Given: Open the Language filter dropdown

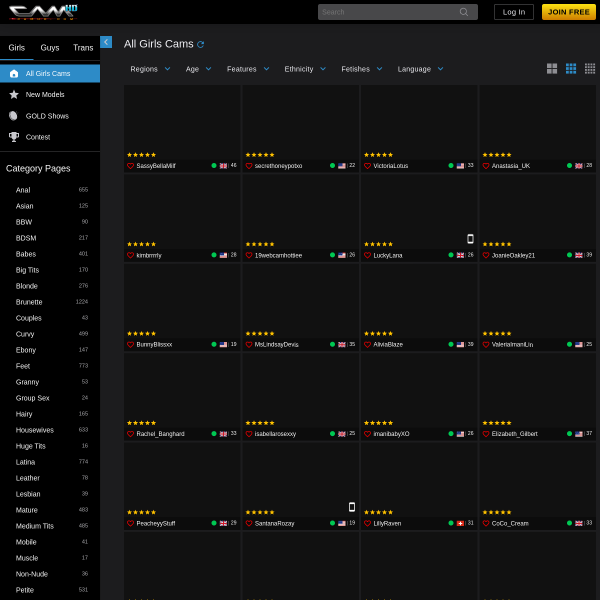Looking at the screenshot, I should click(420, 69).
